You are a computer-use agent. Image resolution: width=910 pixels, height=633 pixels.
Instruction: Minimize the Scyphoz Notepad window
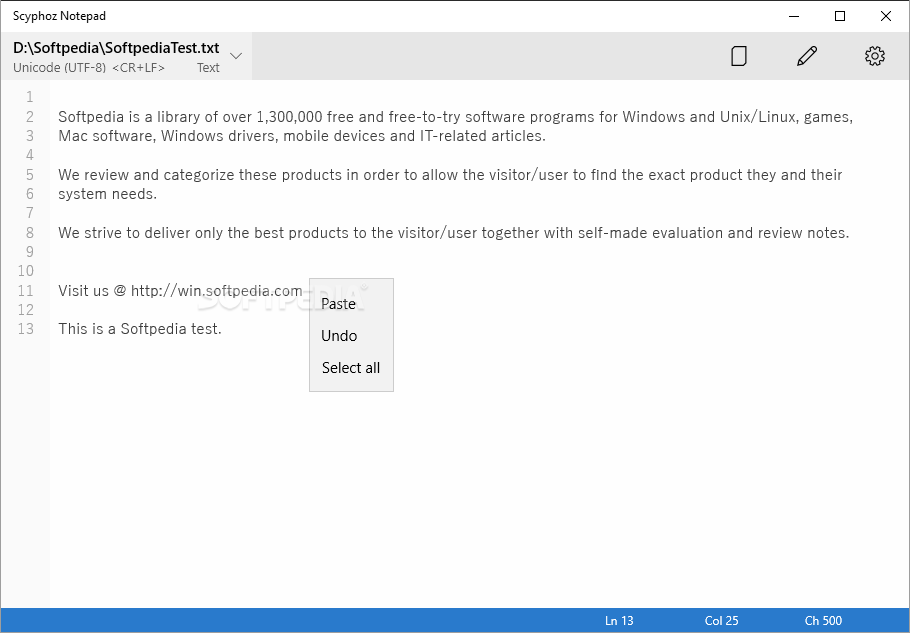pyautogui.click(x=794, y=16)
